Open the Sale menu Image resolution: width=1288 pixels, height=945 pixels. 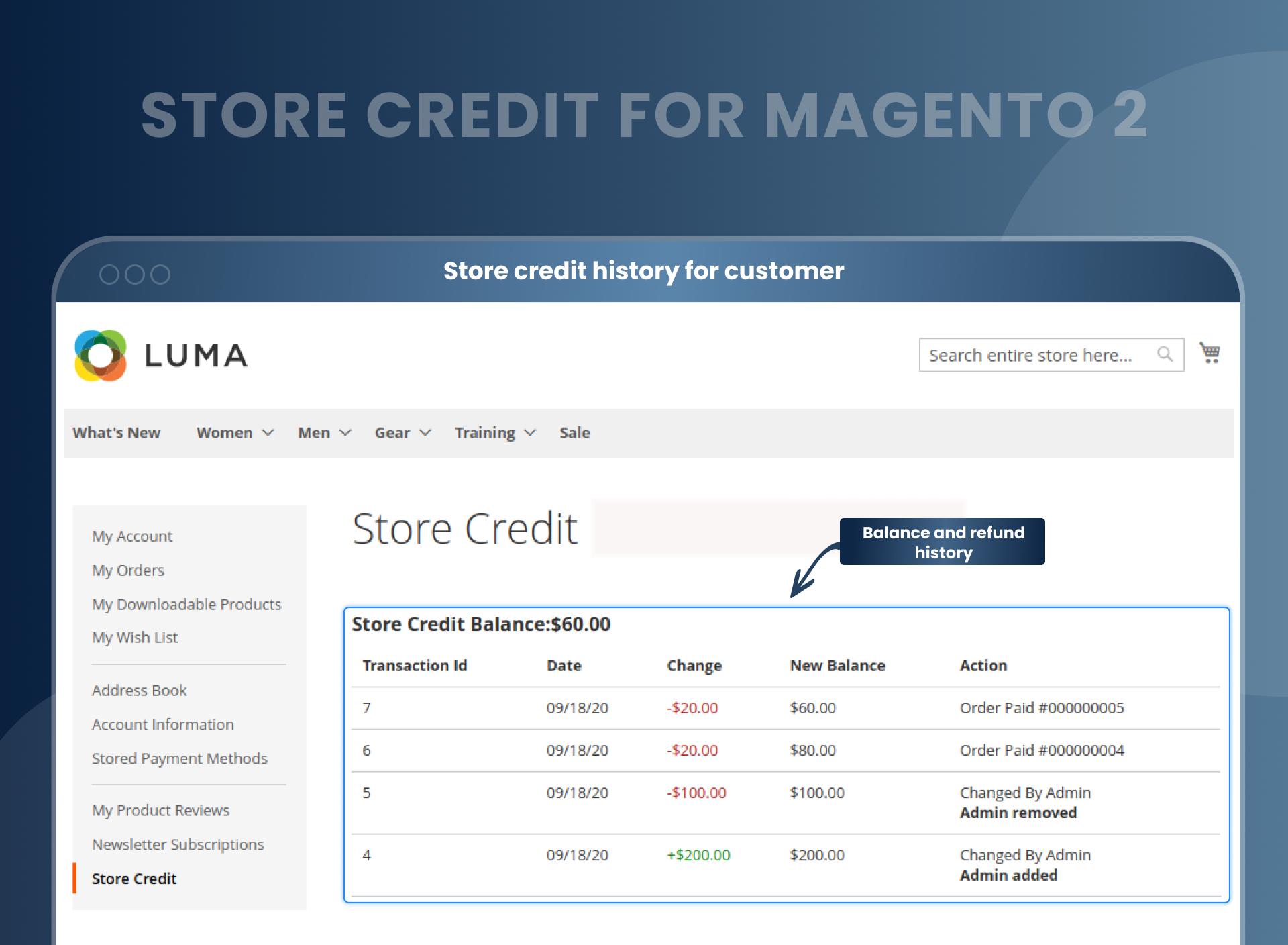[x=574, y=432]
